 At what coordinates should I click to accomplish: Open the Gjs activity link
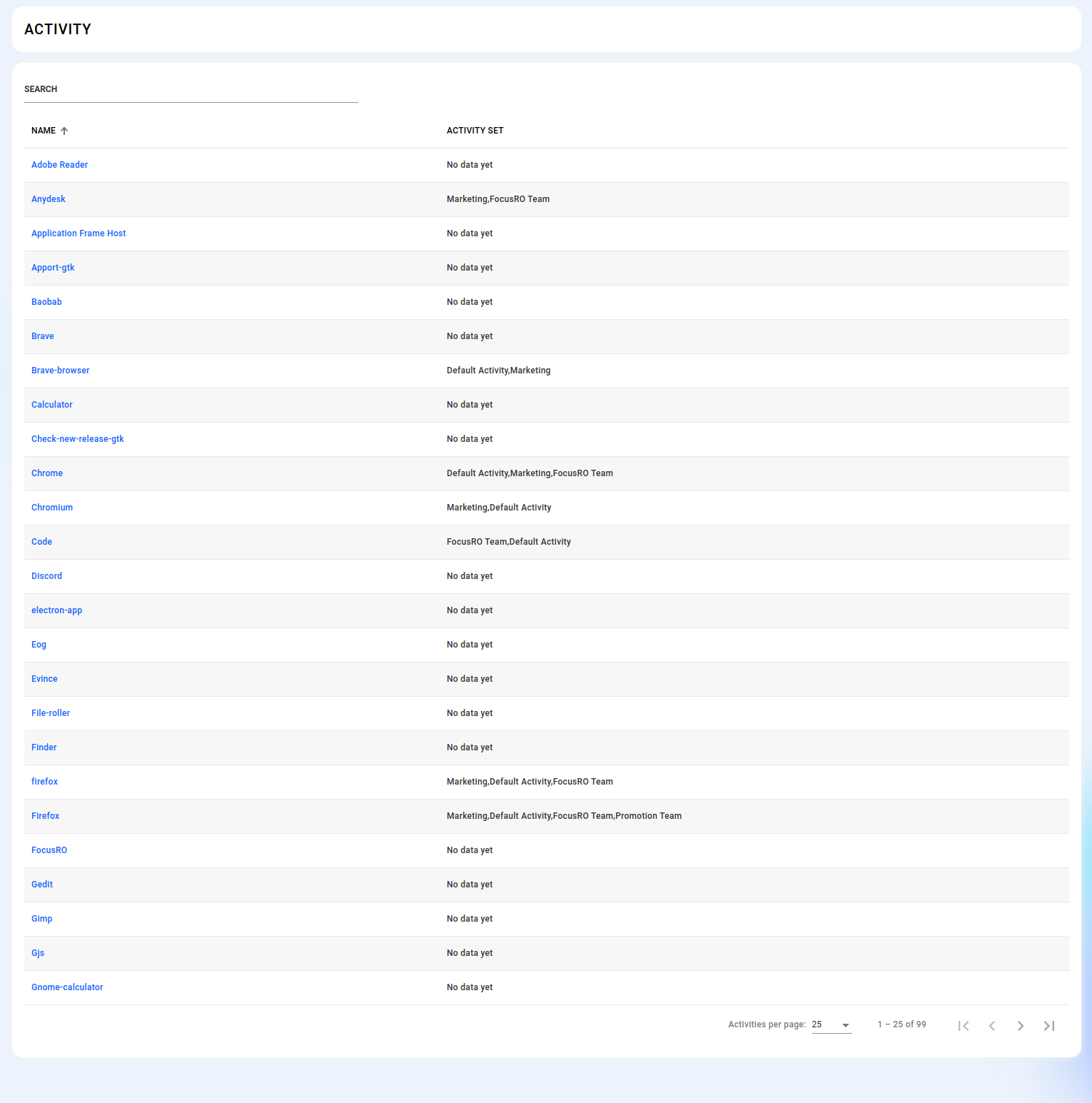pyautogui.click(x=38, y=953)
